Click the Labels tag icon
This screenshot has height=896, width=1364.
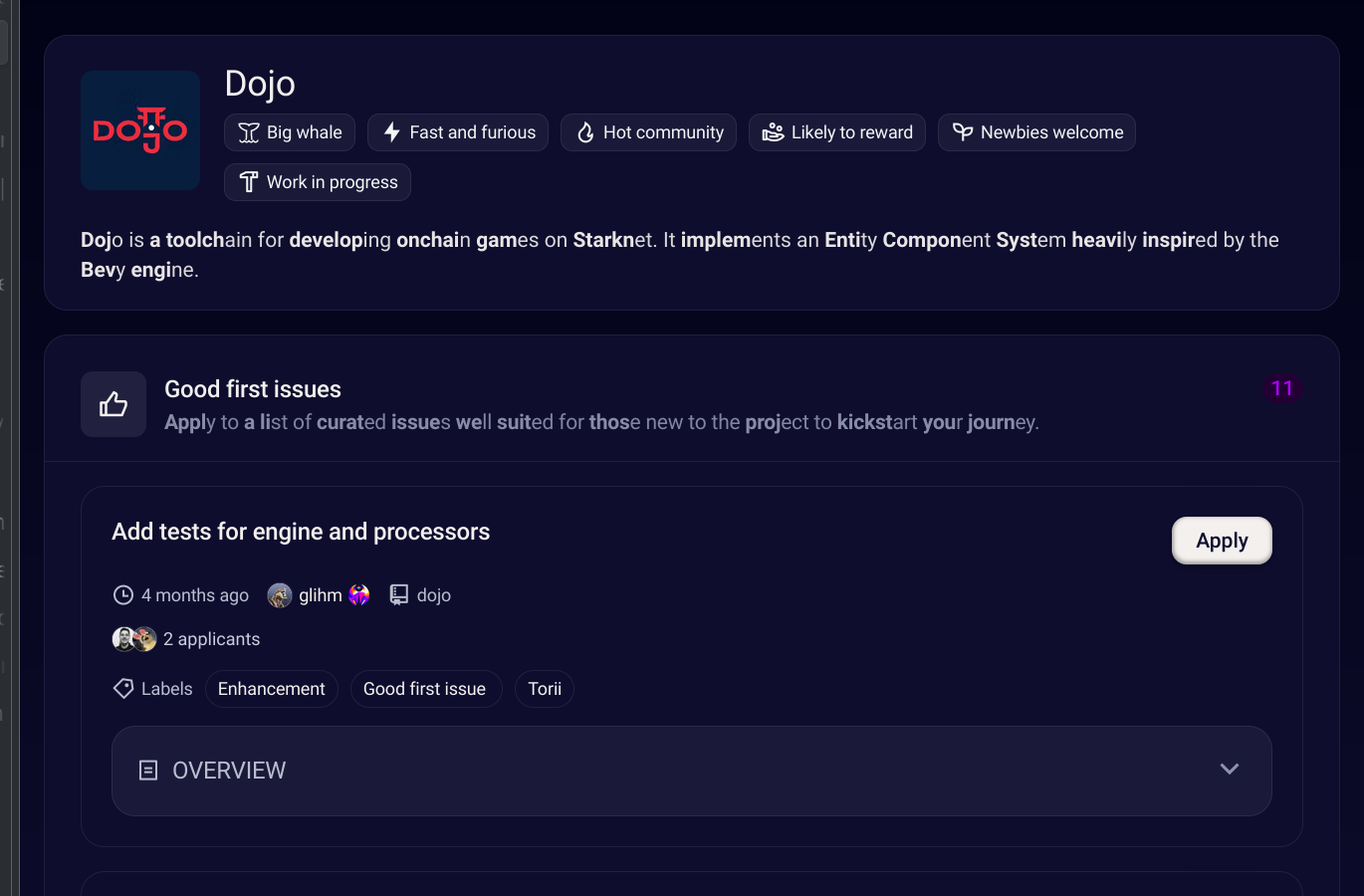pos(123,689)
